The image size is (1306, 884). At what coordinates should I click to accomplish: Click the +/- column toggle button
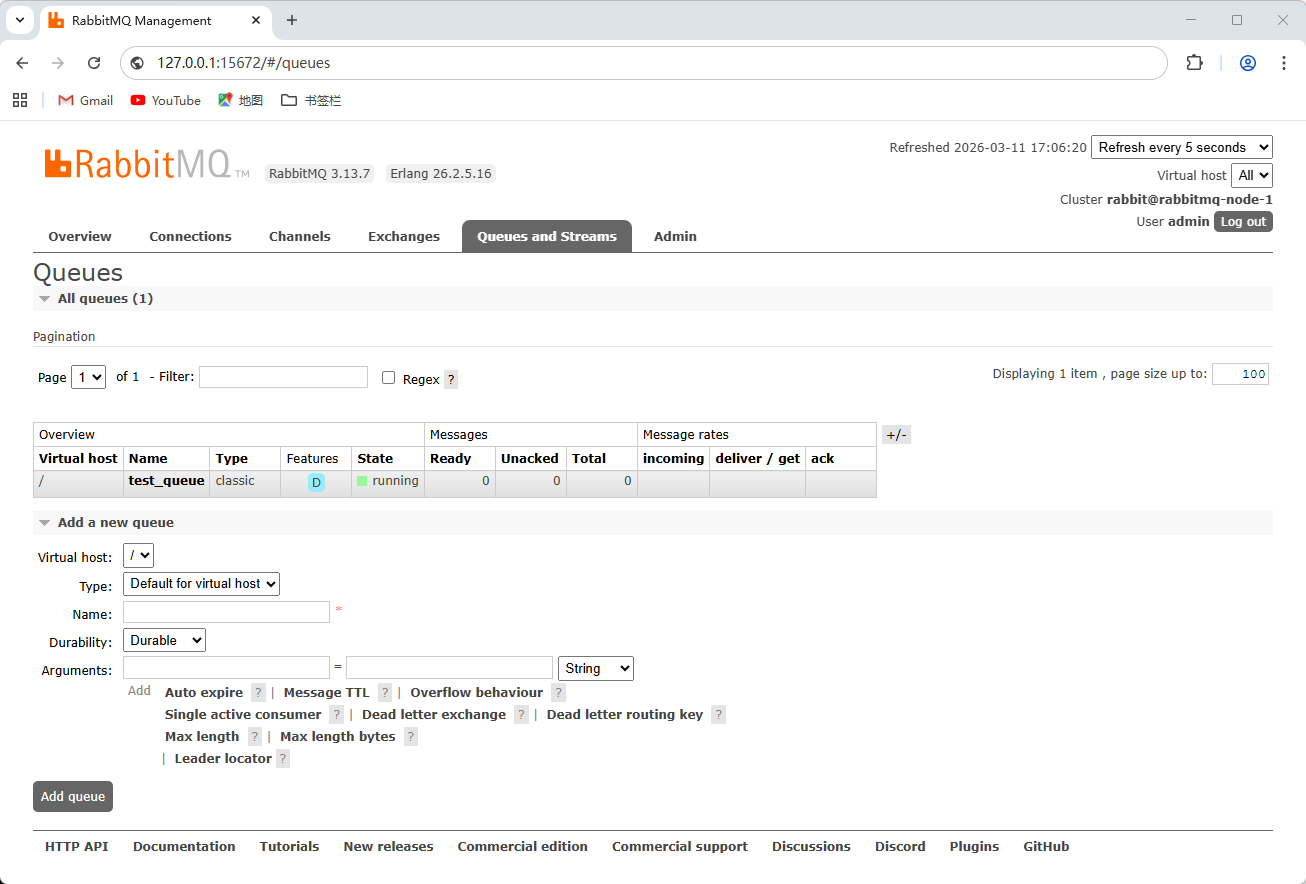click(x=897, y=435)
